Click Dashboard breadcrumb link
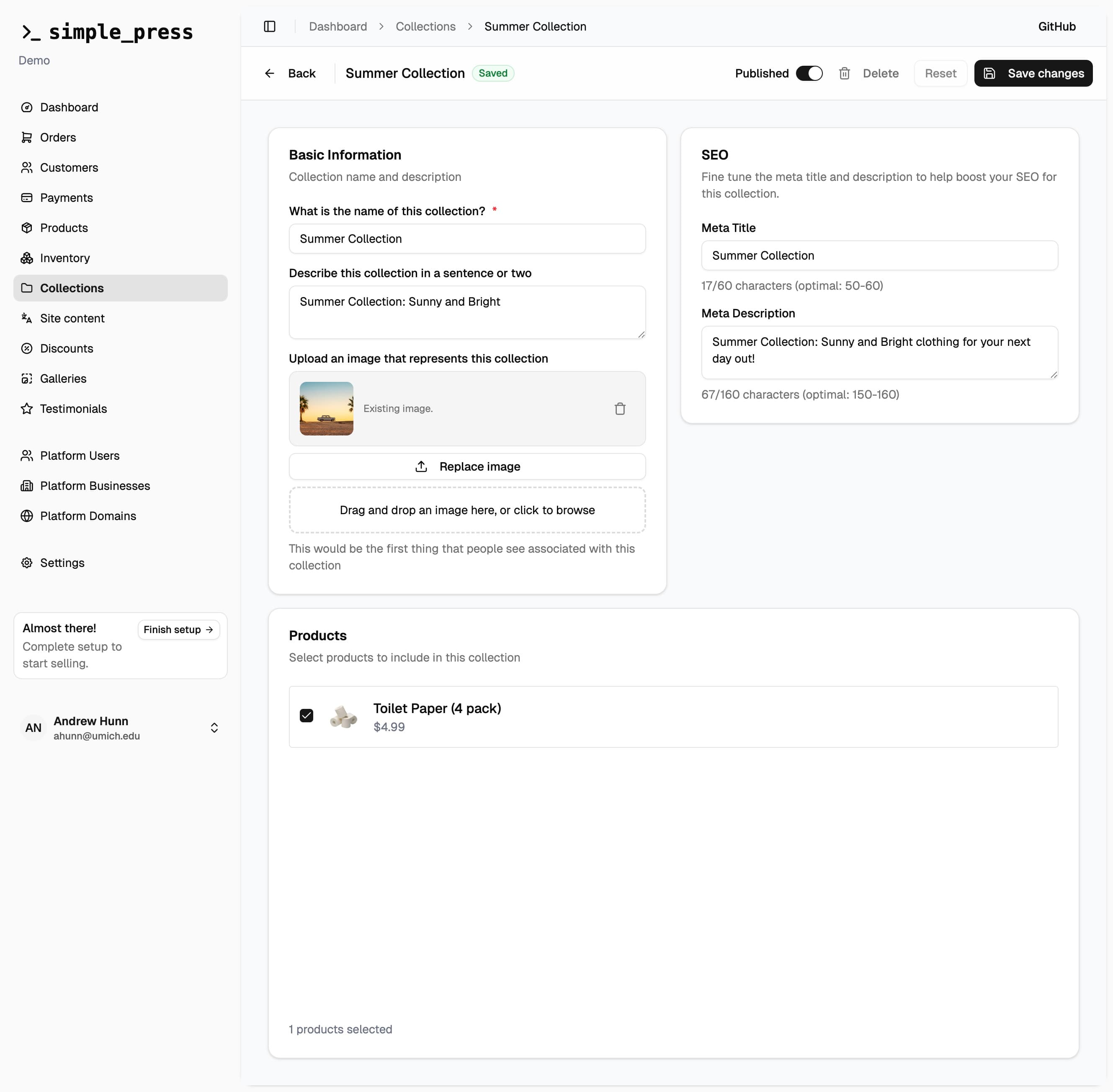 pyautogui.click(x=338, y=26)
